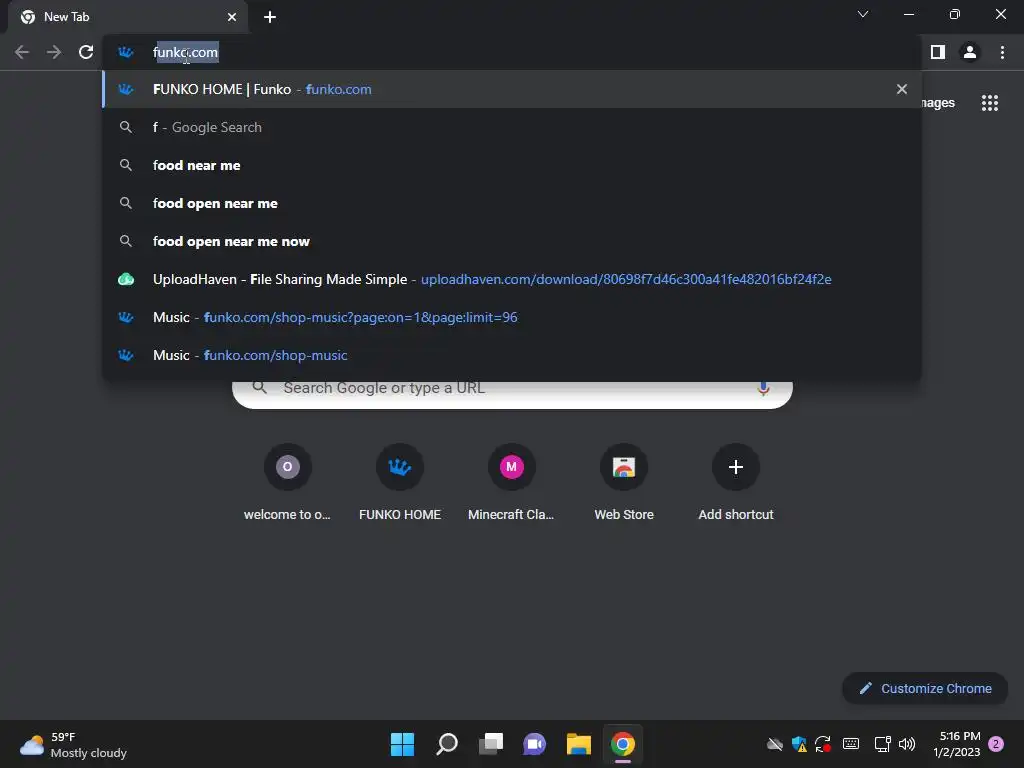The image size is (1024, 768).
Task: Click the Images link
Action: [x=939, y=103]
